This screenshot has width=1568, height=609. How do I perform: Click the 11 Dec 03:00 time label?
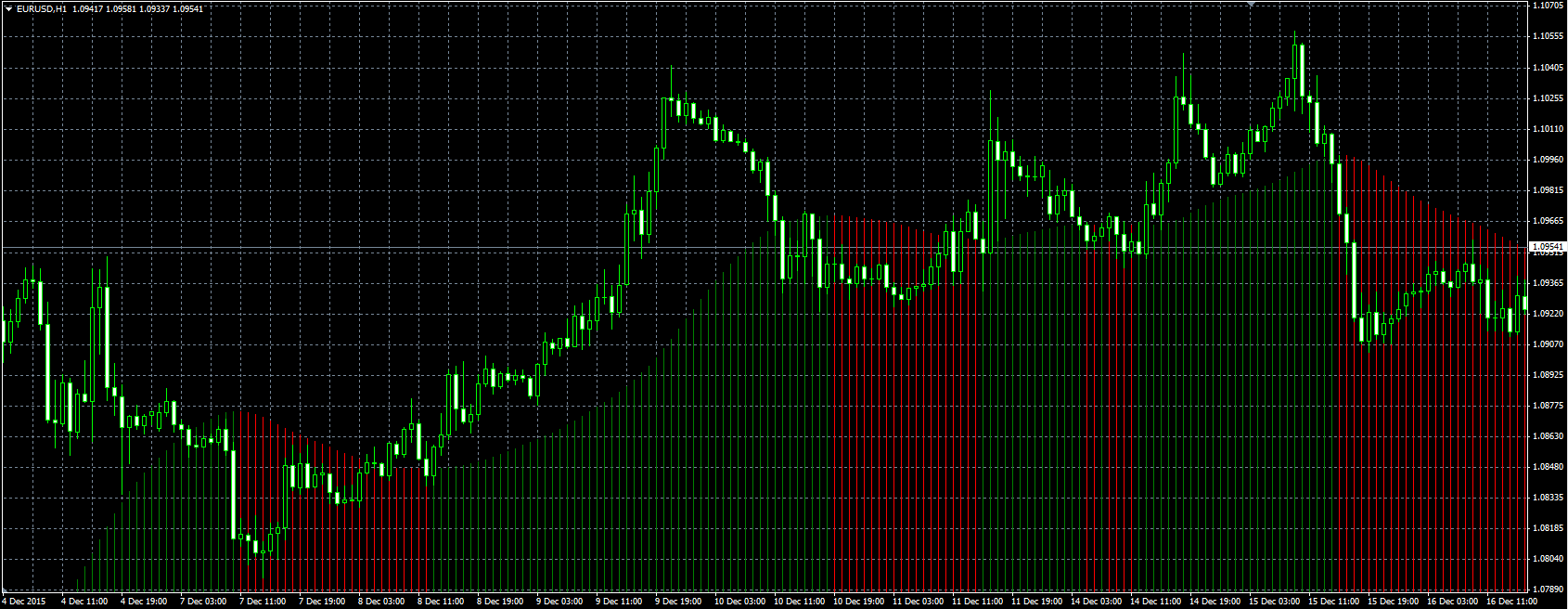point(918,602)
